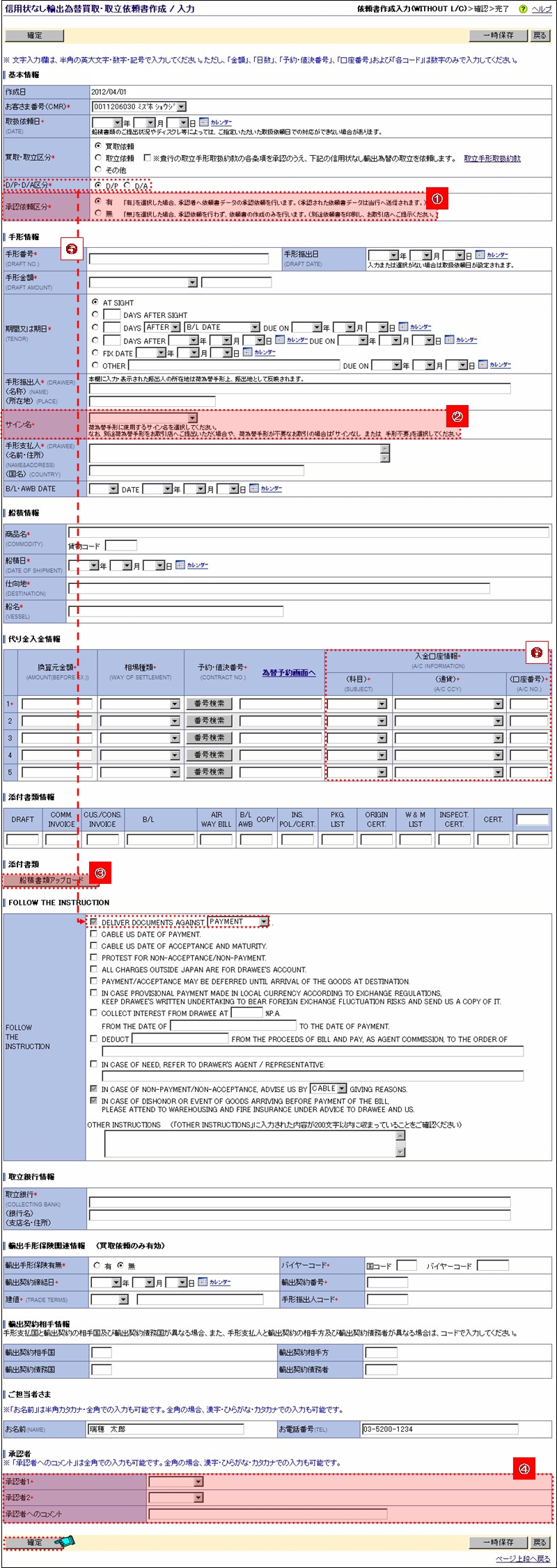Select the FIX DATE tenor radio
This screenshot has width=557, height=1568.
click(x=95, y=353)
